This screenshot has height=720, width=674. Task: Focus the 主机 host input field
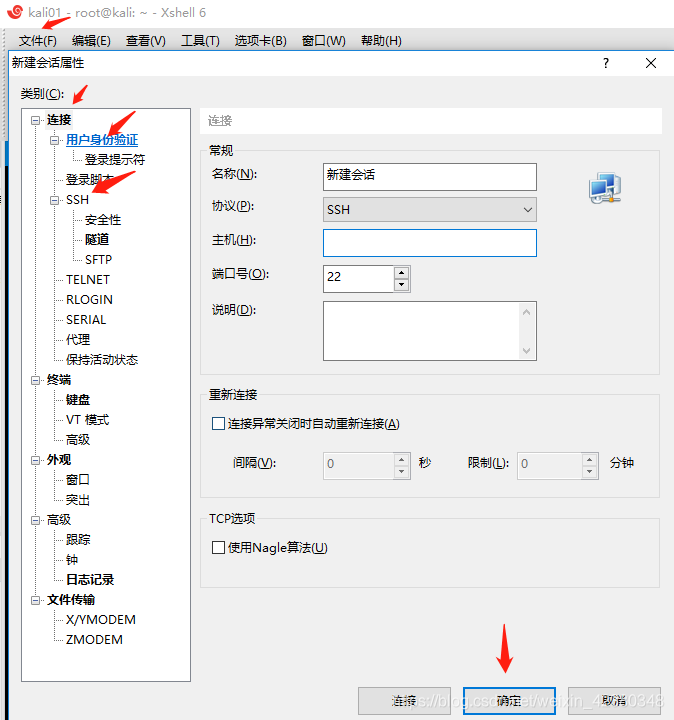[x=430, y=243]
